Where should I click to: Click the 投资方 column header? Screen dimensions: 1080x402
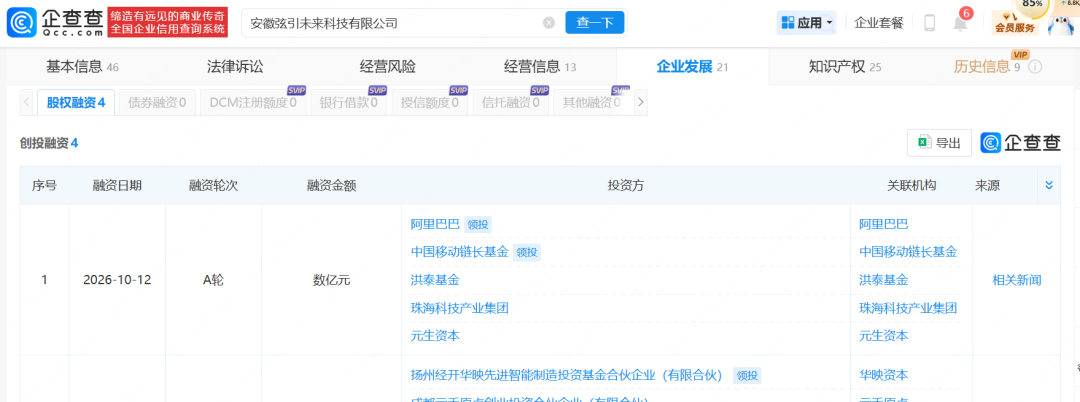point(625,185)
